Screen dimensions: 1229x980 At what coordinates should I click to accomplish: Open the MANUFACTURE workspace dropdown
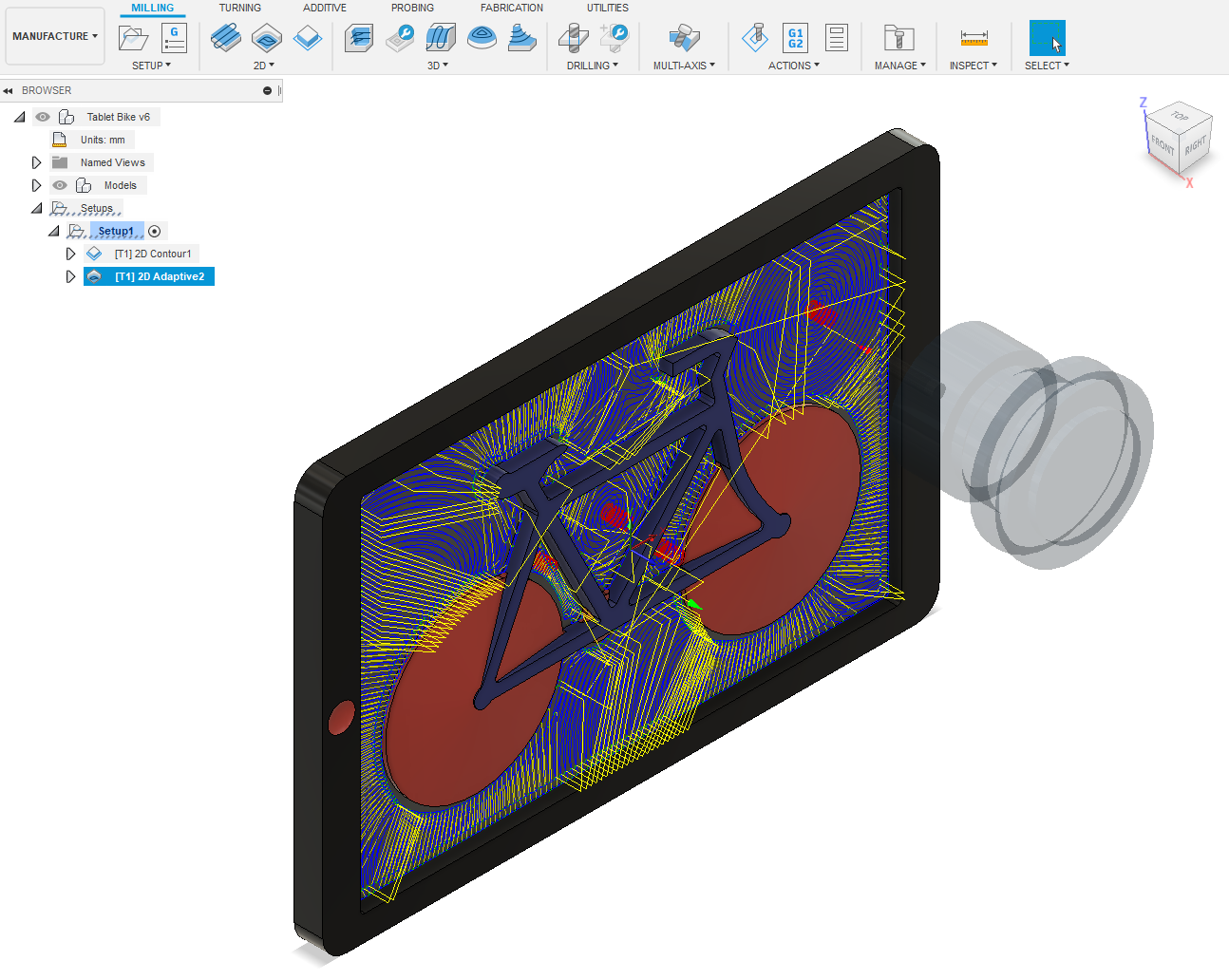click(55, 36)
